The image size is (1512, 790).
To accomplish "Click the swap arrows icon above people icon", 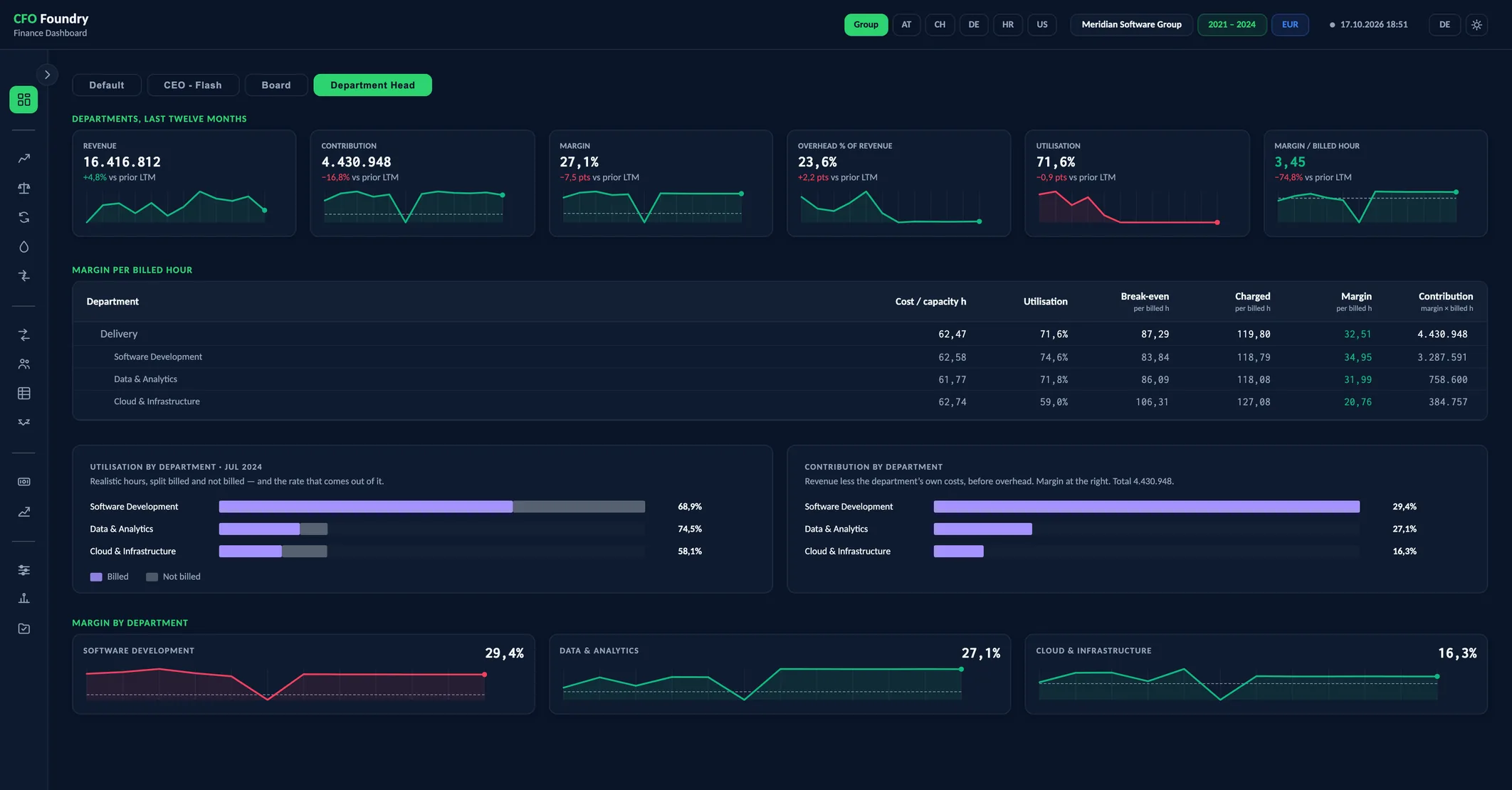I will tap(23, 335).
